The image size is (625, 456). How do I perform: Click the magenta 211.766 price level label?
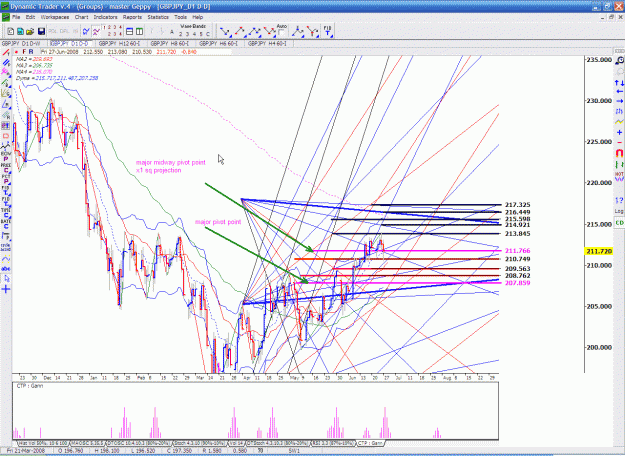(517, 251)
